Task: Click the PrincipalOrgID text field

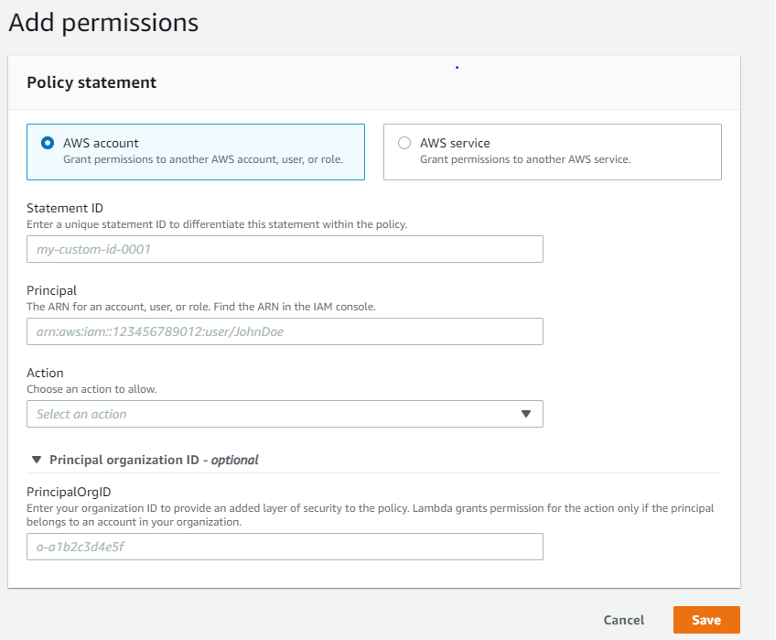Action: 284,547
